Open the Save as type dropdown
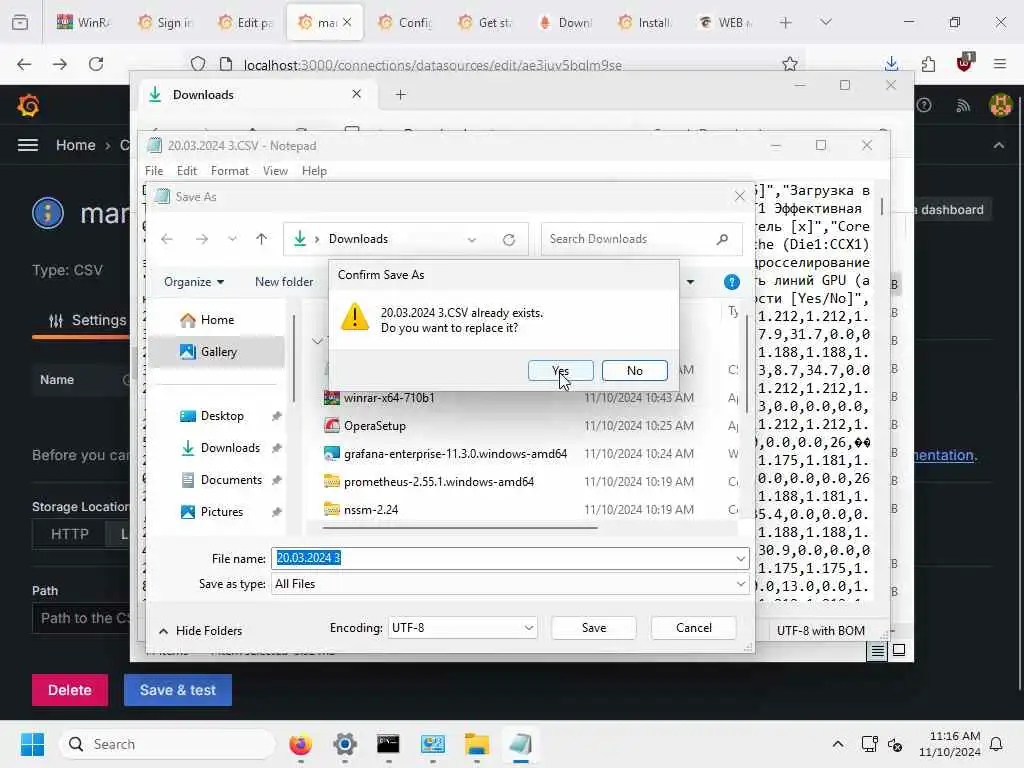The height and width of the screenshot is (768, 1024). click(x=510, y=584)
